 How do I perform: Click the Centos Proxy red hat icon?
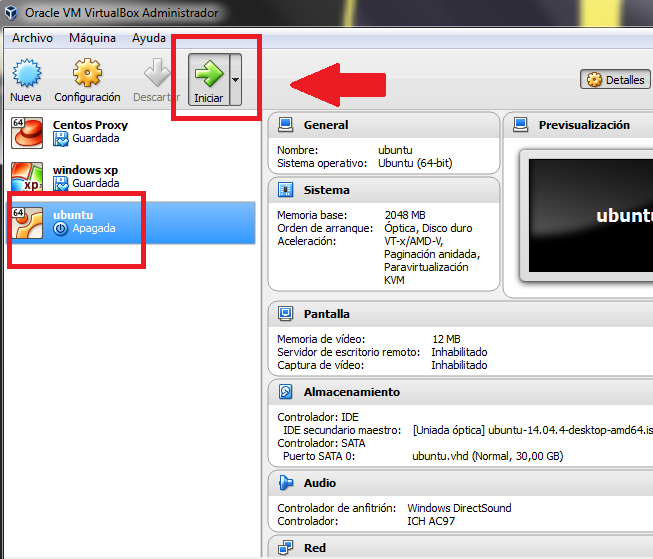tap(27, 133)
